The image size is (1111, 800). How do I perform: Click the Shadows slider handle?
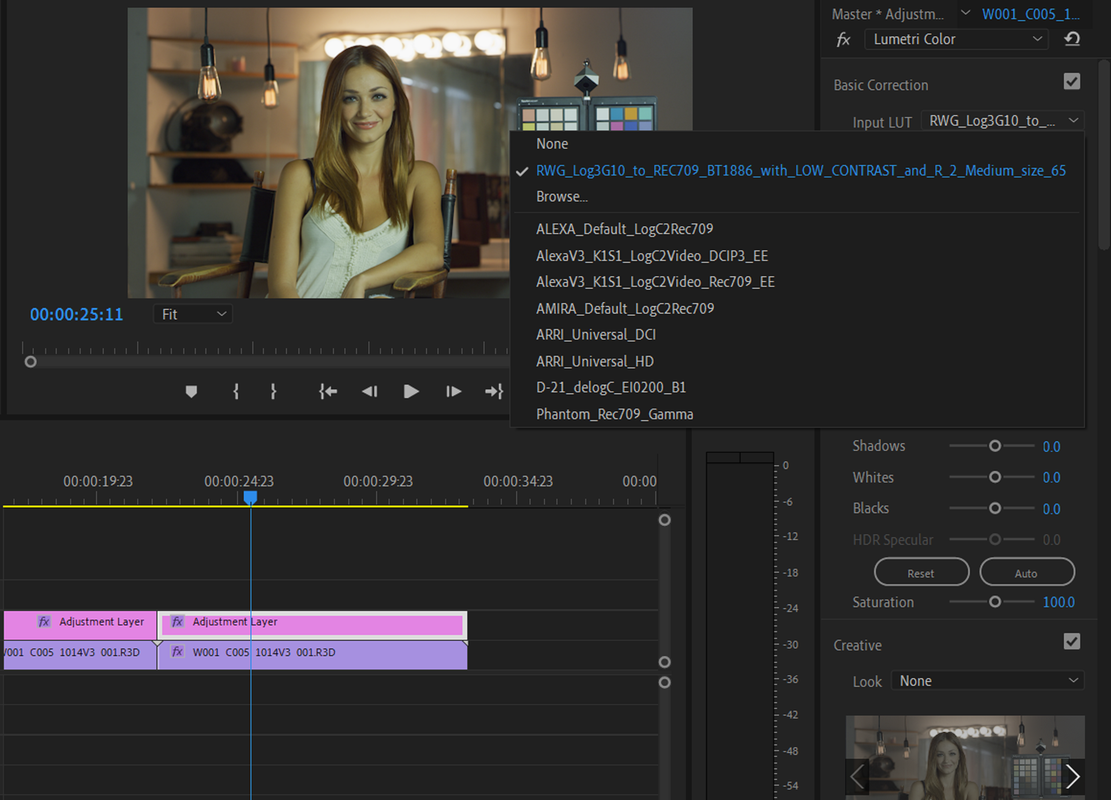995,446
